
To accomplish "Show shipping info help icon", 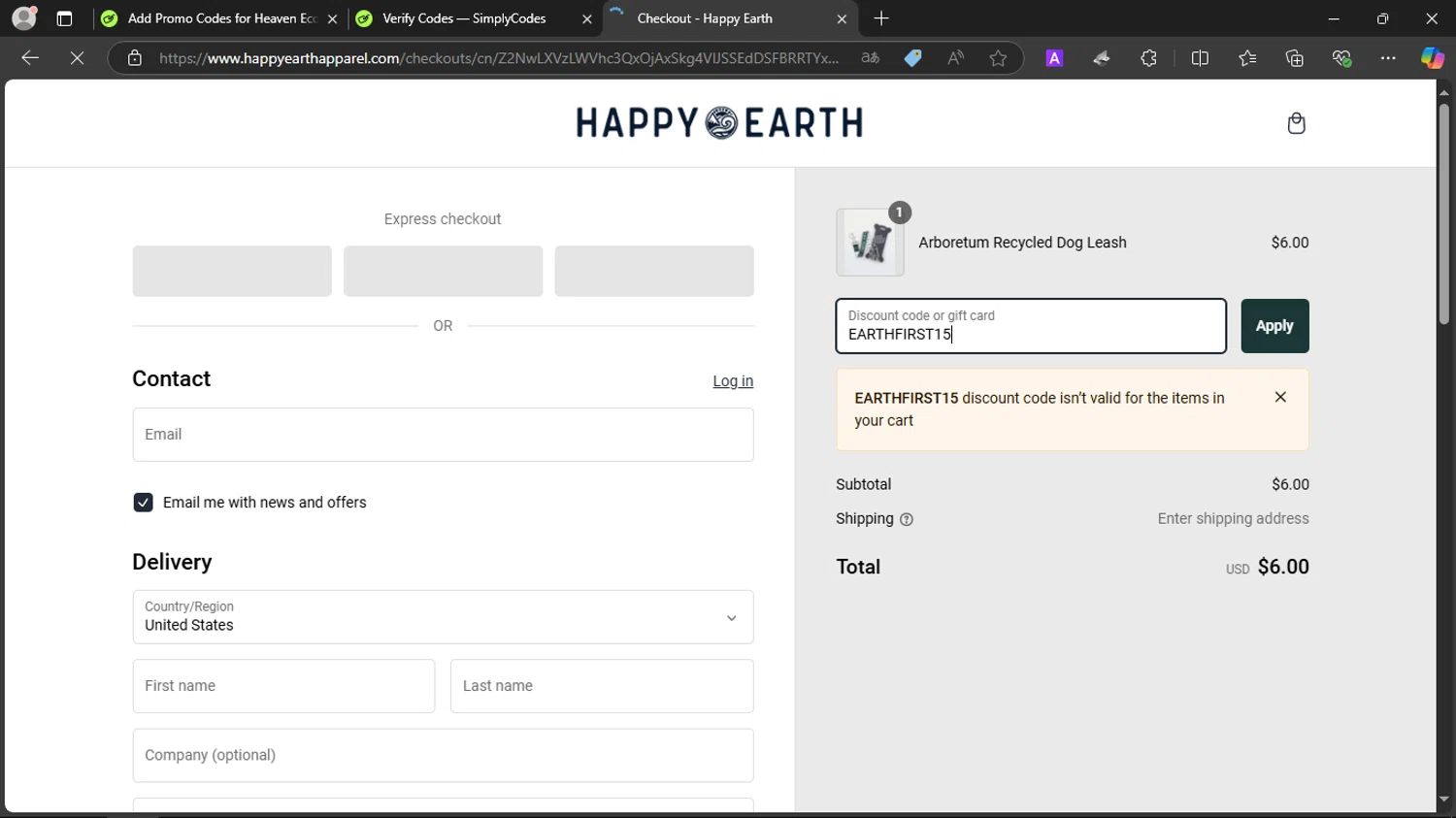I will click(907, 519).
